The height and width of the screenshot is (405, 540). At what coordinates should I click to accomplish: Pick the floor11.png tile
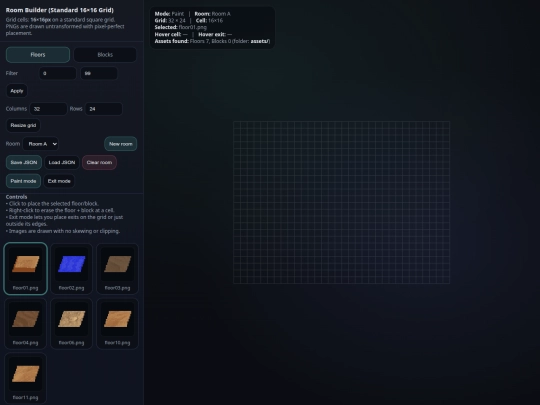(x=25, y=378)
